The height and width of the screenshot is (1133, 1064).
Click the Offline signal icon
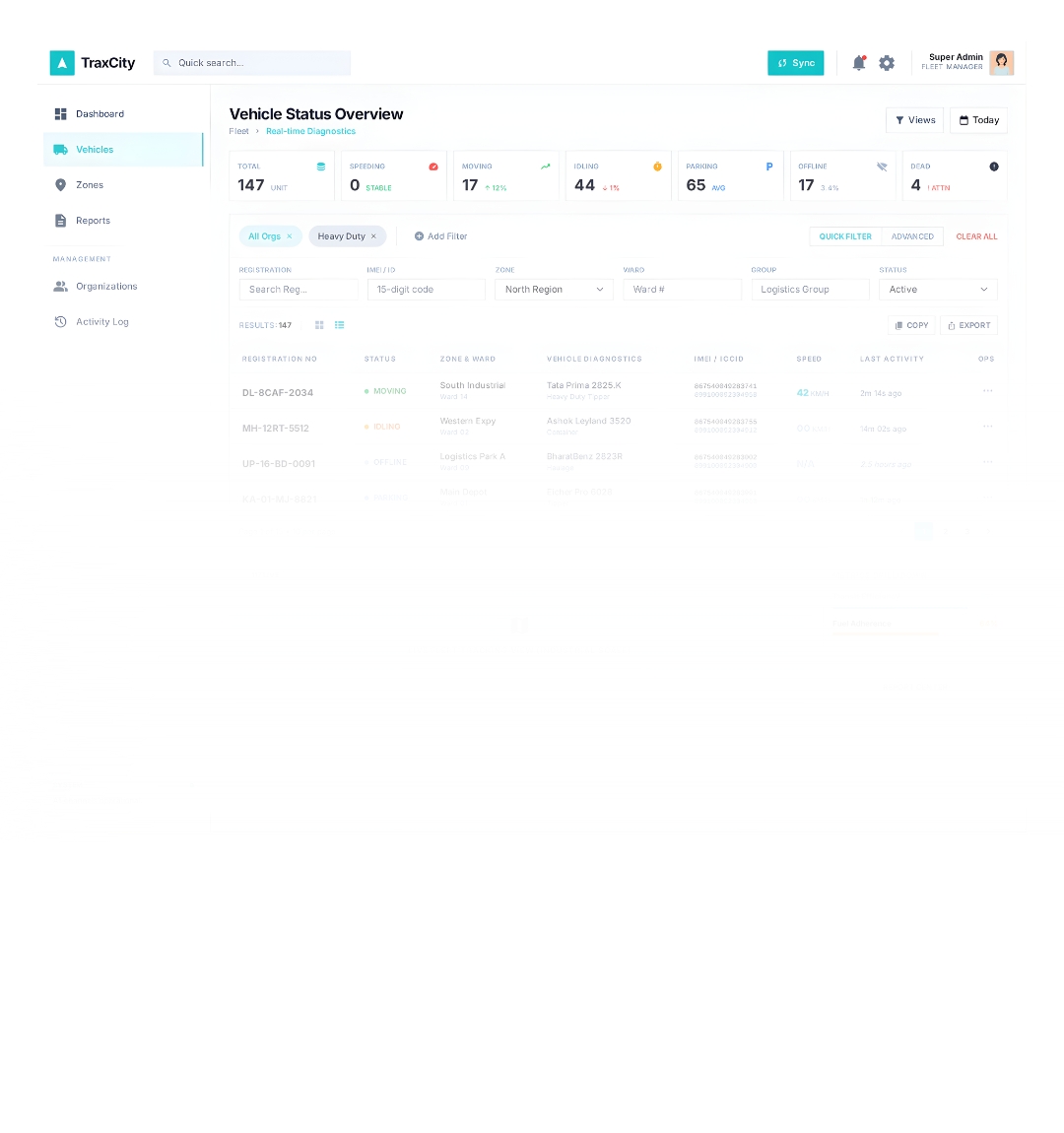click(x=882, y=167)
